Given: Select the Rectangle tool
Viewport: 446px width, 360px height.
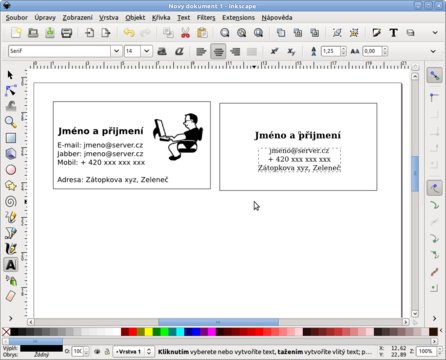Looking at the screenshot, I should pyautogui.click(x=11, y=138).
